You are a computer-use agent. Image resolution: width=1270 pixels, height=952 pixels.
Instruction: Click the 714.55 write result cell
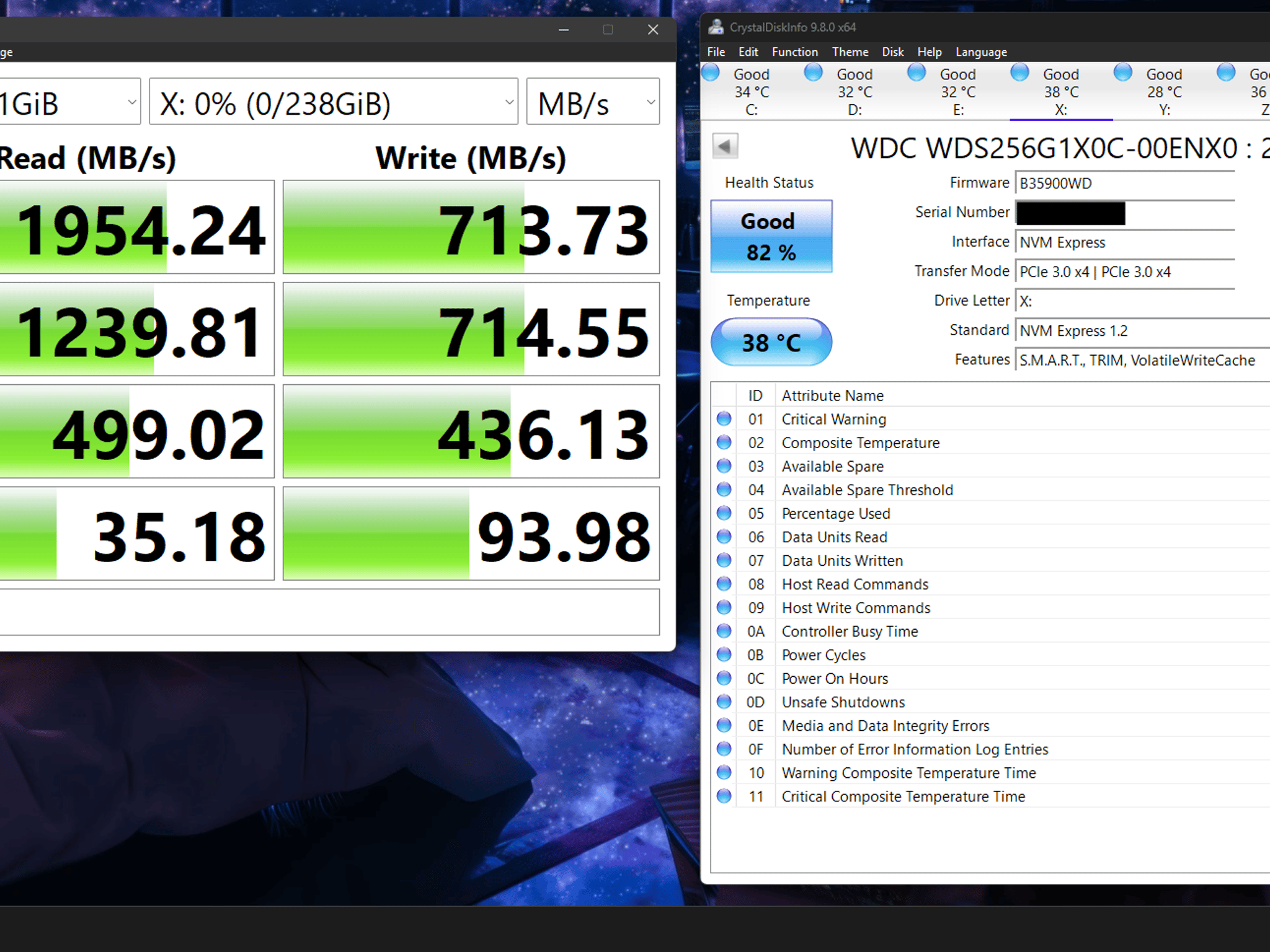point(471,329)
